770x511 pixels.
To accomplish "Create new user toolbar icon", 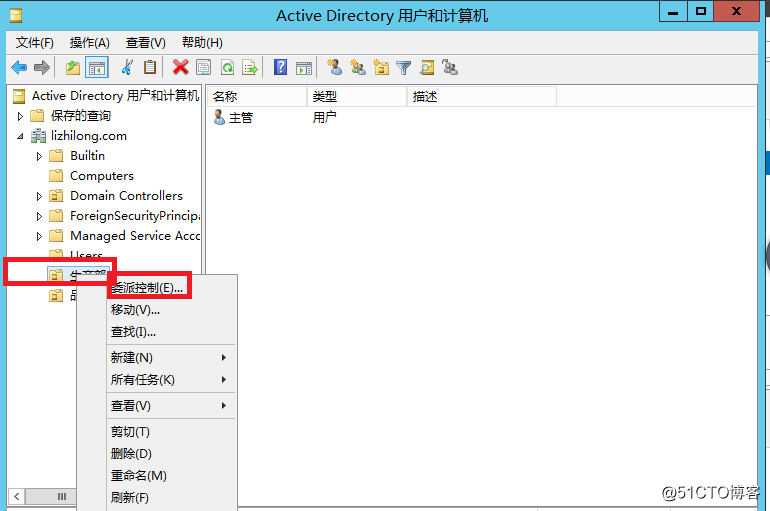I will 335,67.
